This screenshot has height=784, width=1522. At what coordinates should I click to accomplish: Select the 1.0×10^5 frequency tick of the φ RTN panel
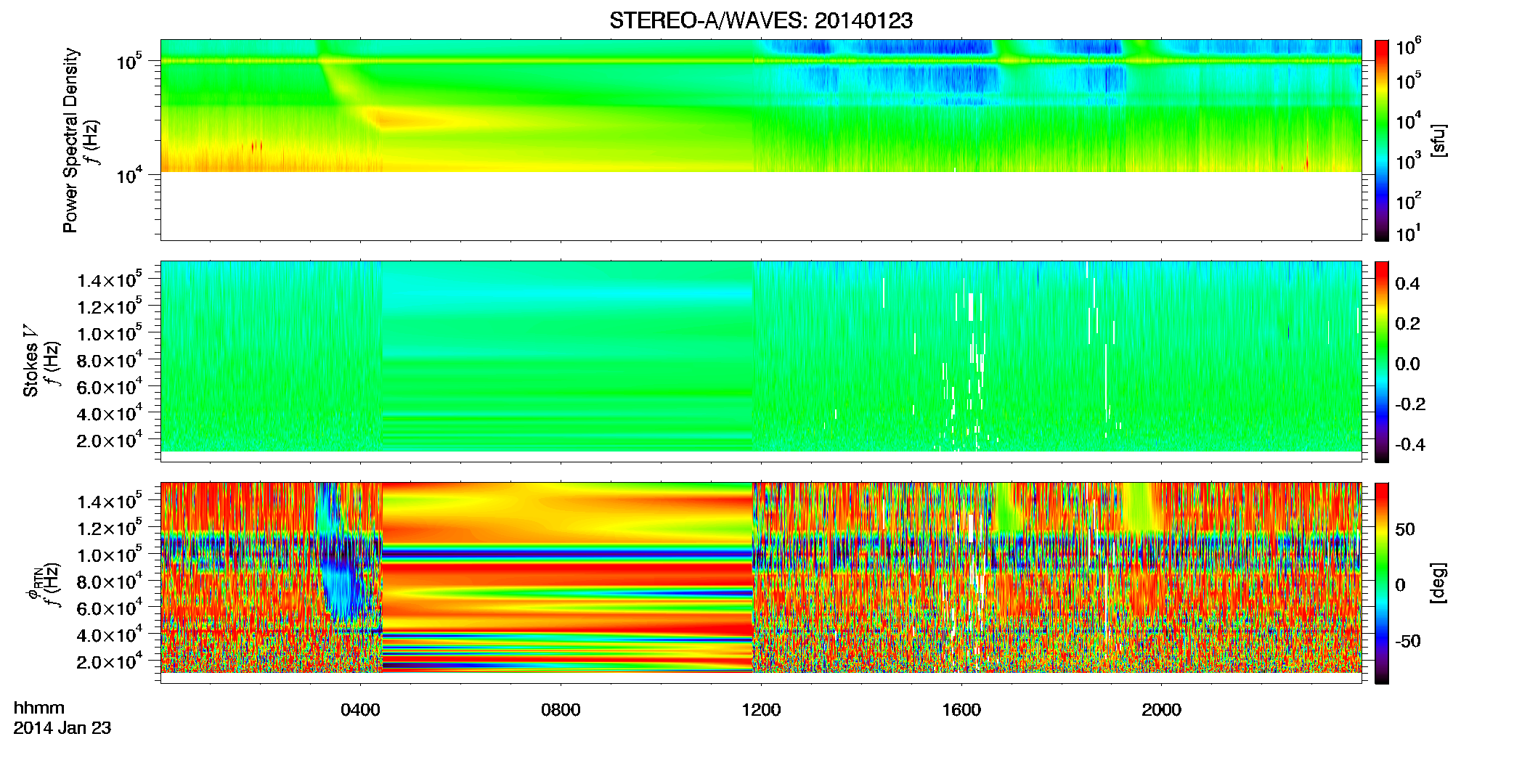tap(109, 555)
